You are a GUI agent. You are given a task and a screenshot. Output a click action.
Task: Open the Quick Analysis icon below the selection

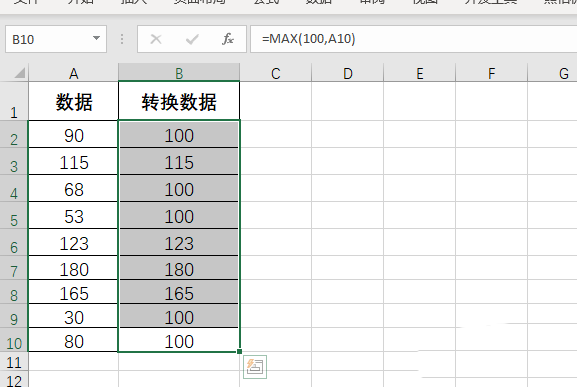coord(255,367)
